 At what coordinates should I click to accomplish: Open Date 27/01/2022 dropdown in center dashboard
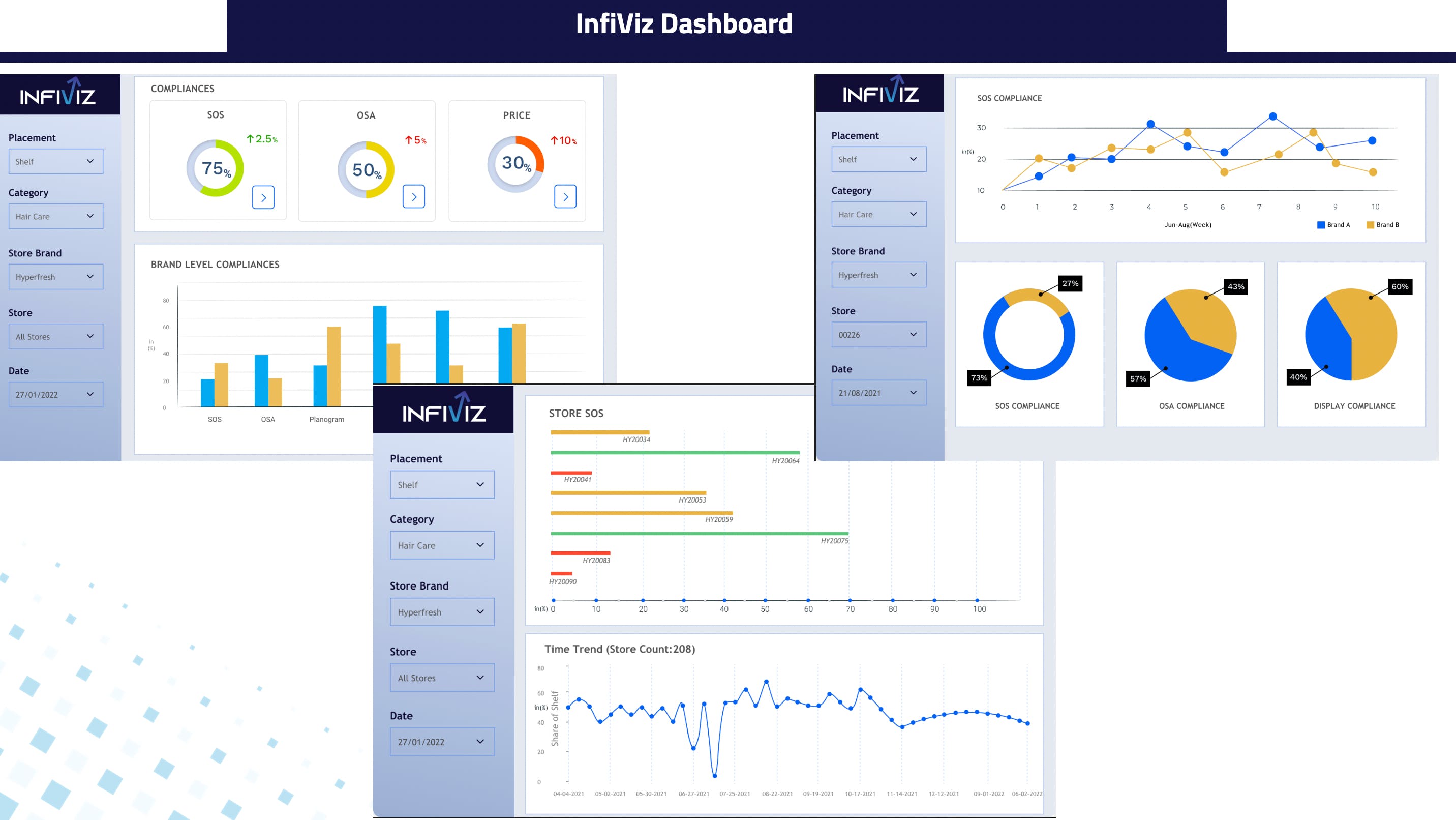pyautogui.click(x=442, y=741)
